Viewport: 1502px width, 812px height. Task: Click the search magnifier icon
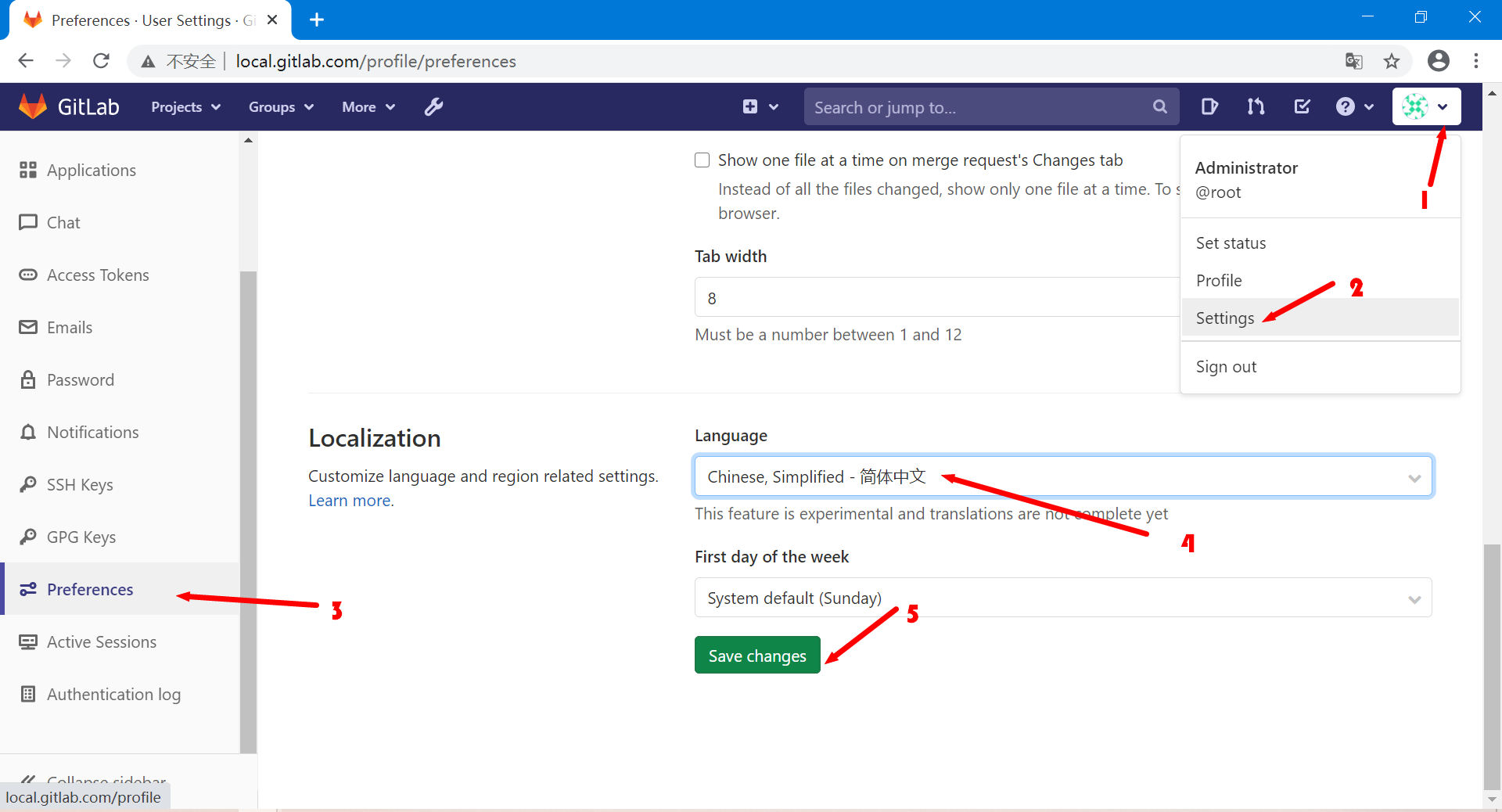pos(1159,106)
